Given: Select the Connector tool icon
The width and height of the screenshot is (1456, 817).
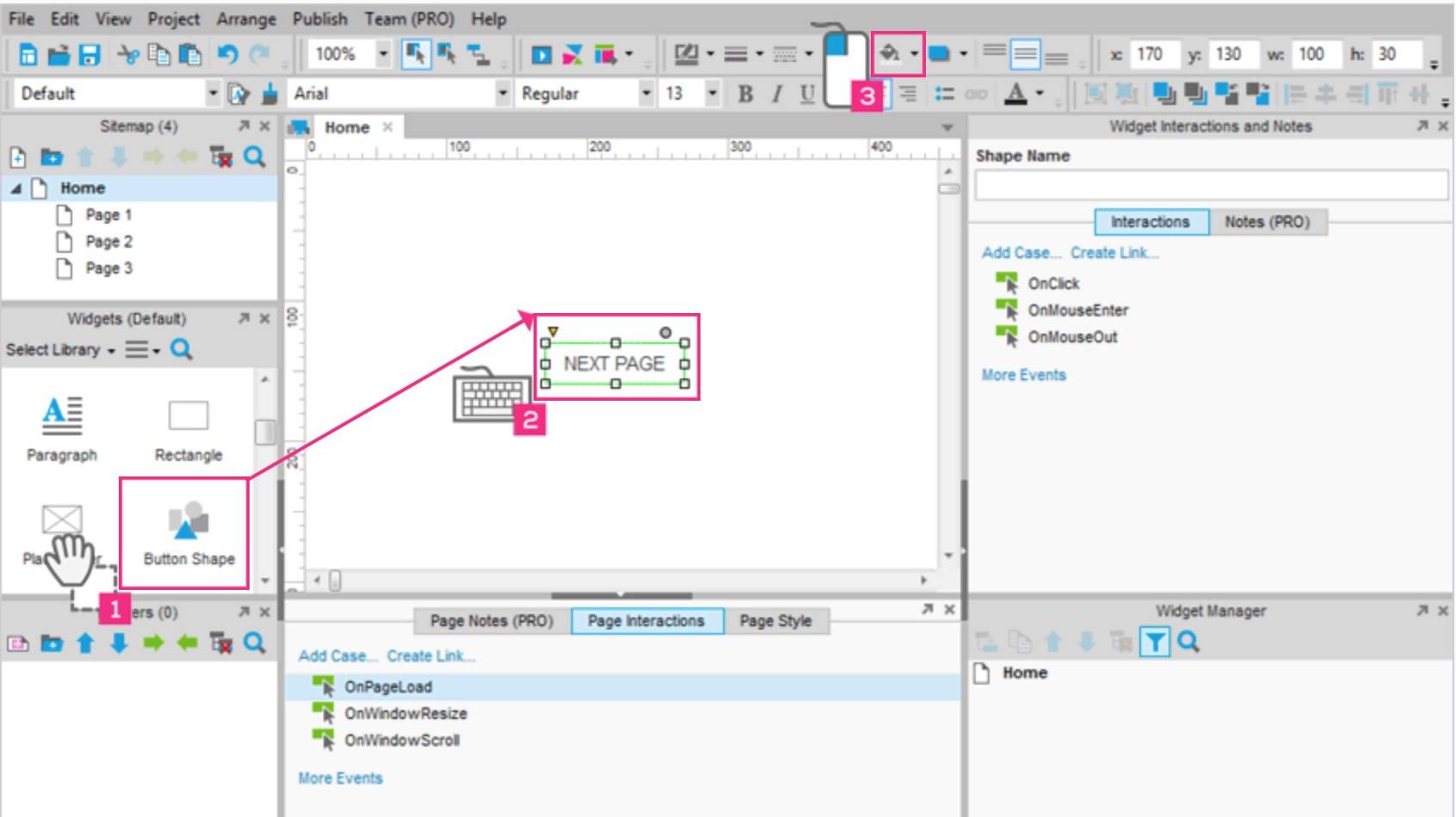Looking at the screenshot, I should tap(478, 55).
